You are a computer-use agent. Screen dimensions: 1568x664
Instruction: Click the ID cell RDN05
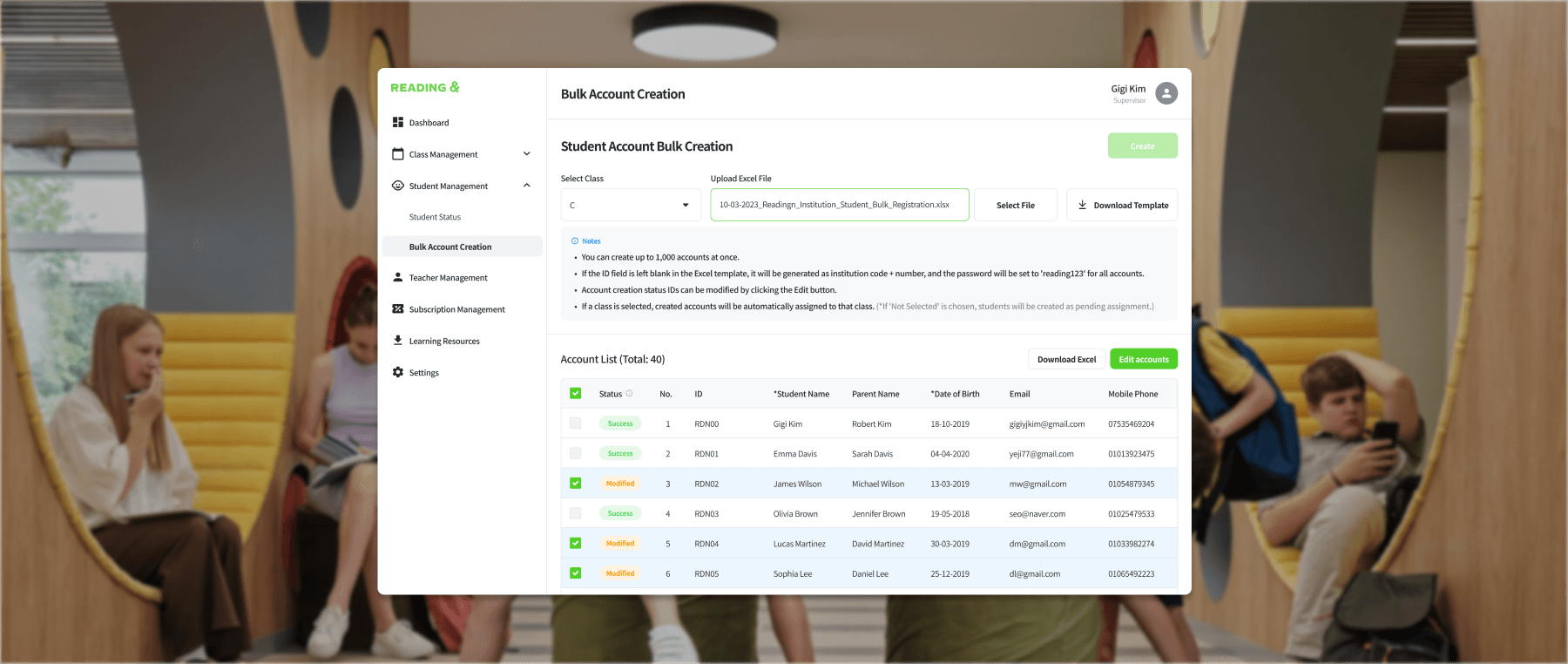(706, 574)
